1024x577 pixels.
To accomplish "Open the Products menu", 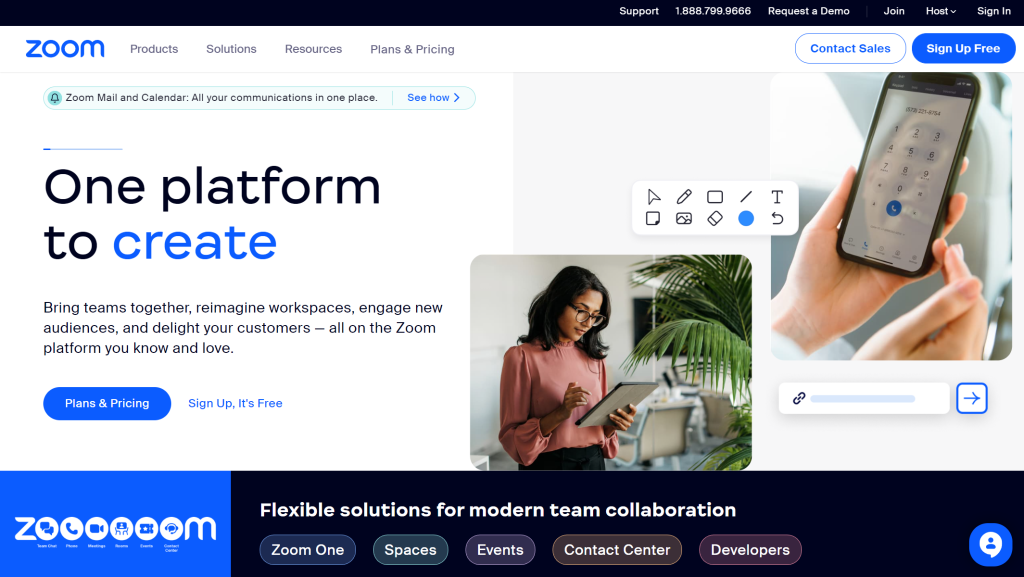I will [154, 49].
